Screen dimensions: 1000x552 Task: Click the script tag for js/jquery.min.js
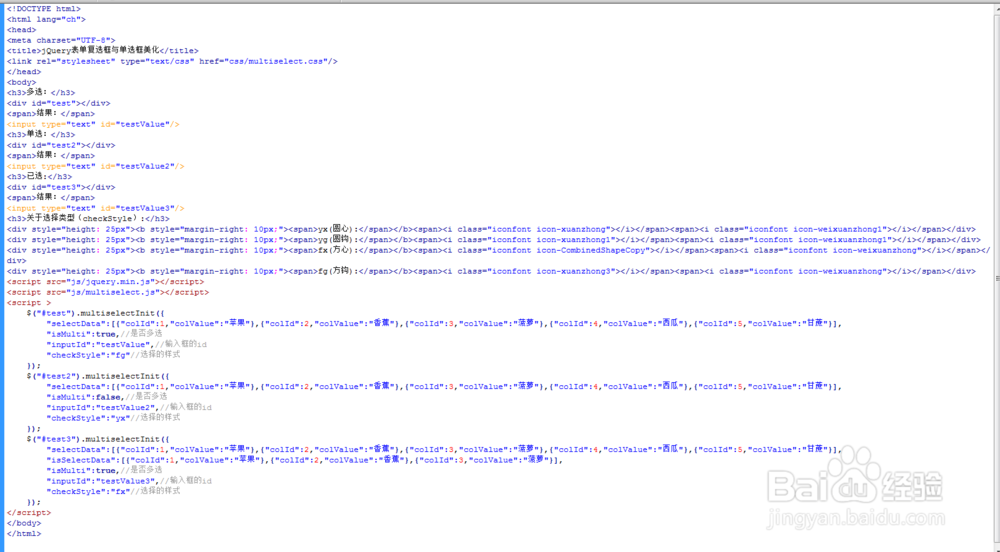coord(106,282)
